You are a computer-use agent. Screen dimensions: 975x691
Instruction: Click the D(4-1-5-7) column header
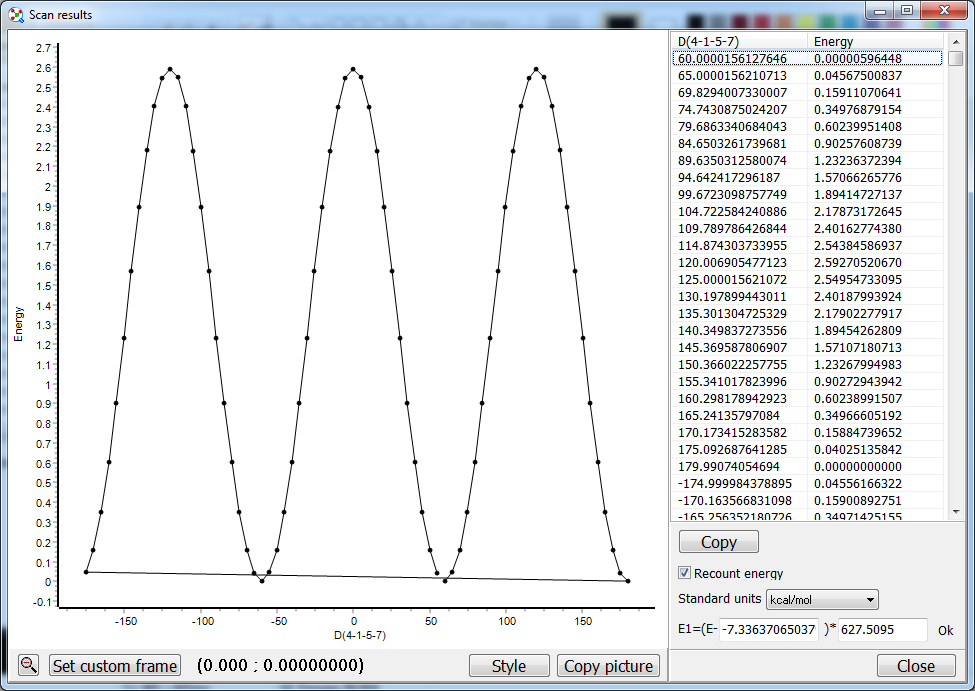739,41
